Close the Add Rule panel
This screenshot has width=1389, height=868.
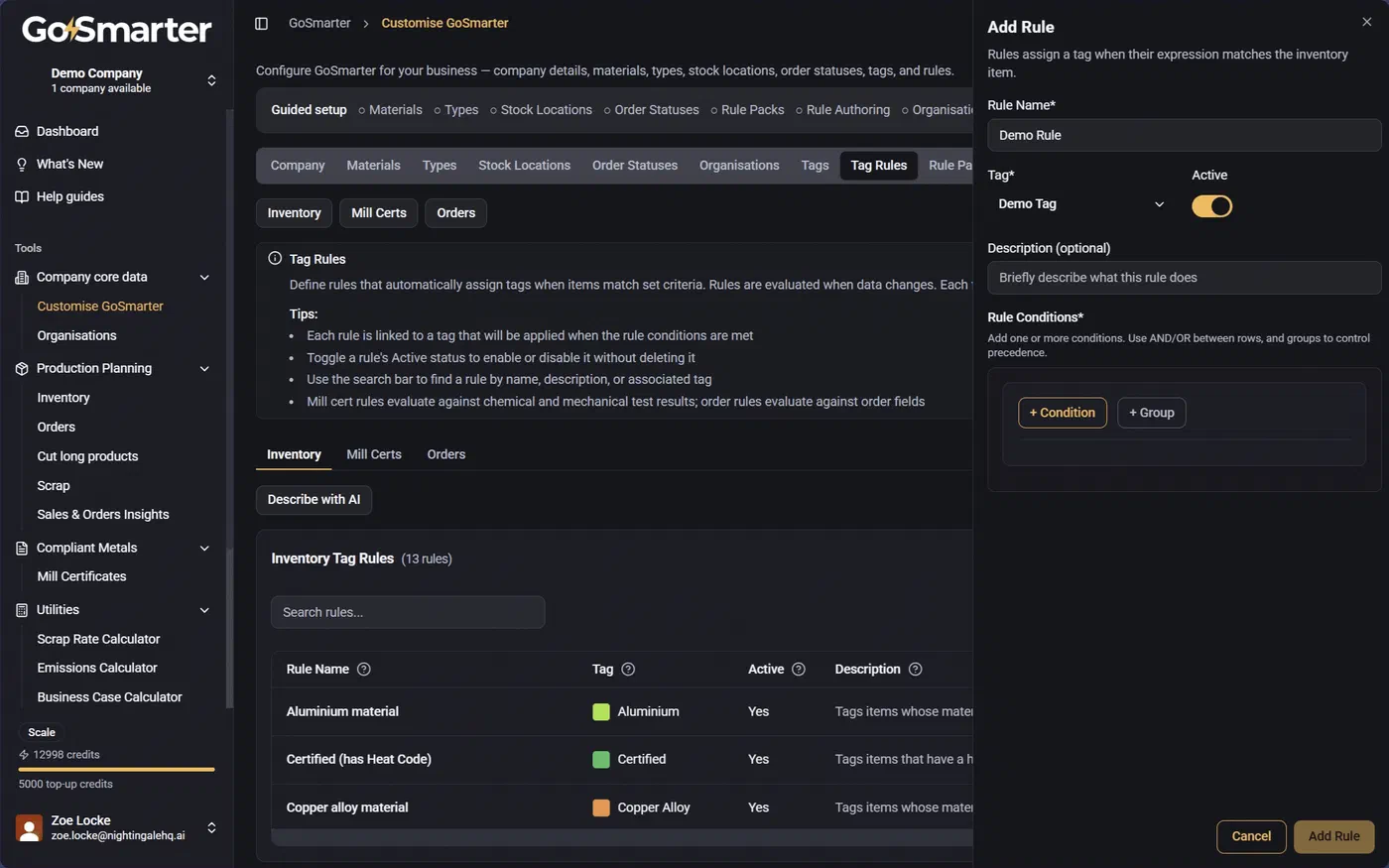(1366, 22)
